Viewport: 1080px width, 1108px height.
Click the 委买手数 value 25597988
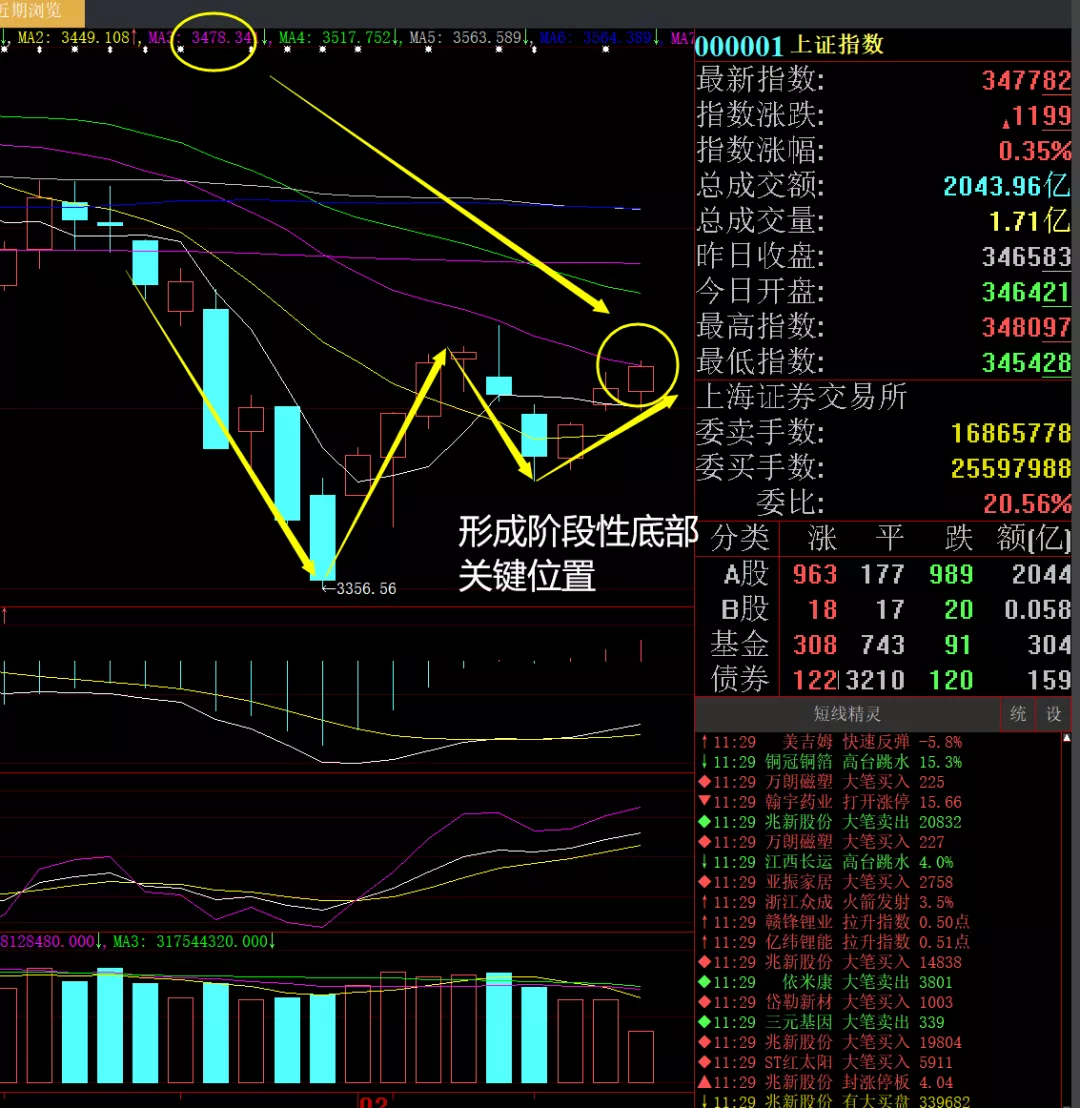tap(1011, 468)
